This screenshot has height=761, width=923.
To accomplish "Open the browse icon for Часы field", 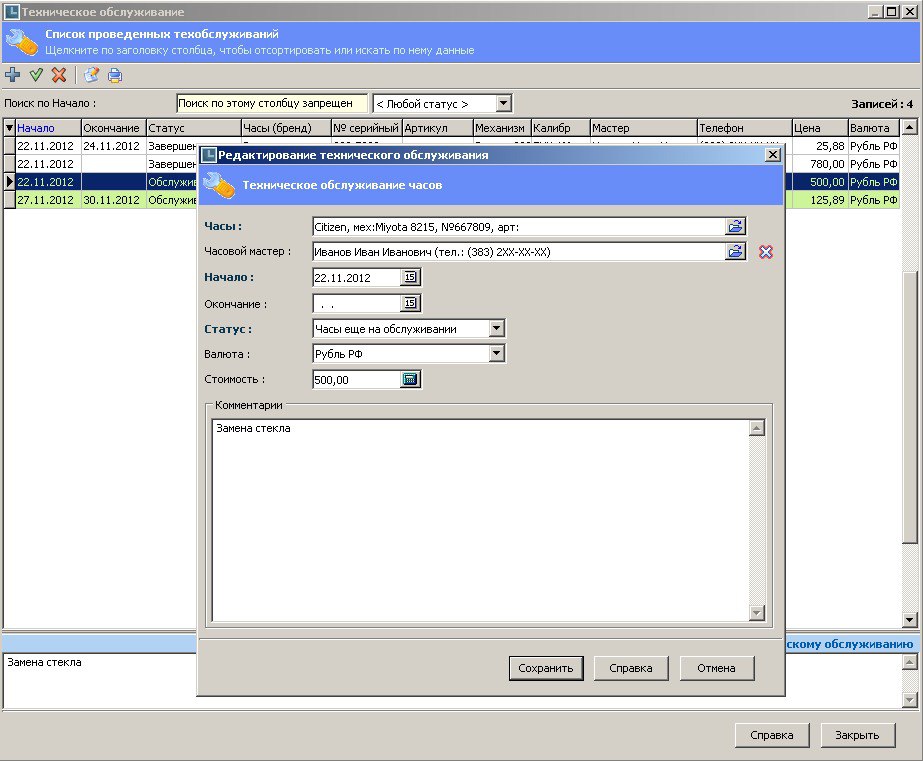I will click(x=735, y=226).
